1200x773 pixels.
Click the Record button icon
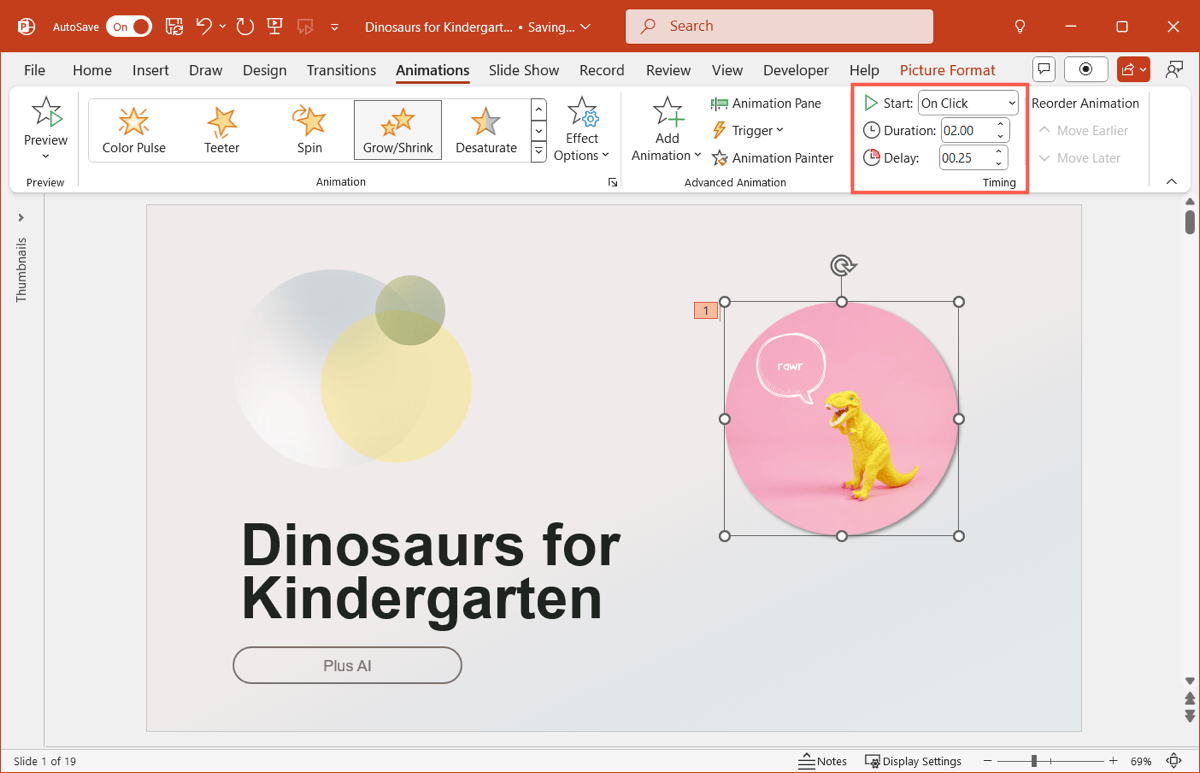[x=1086, y=69]
